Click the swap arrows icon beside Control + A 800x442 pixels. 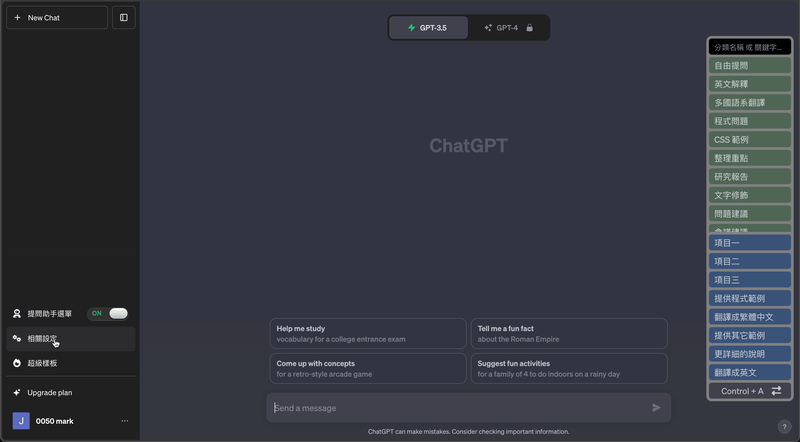pos(776,391)
